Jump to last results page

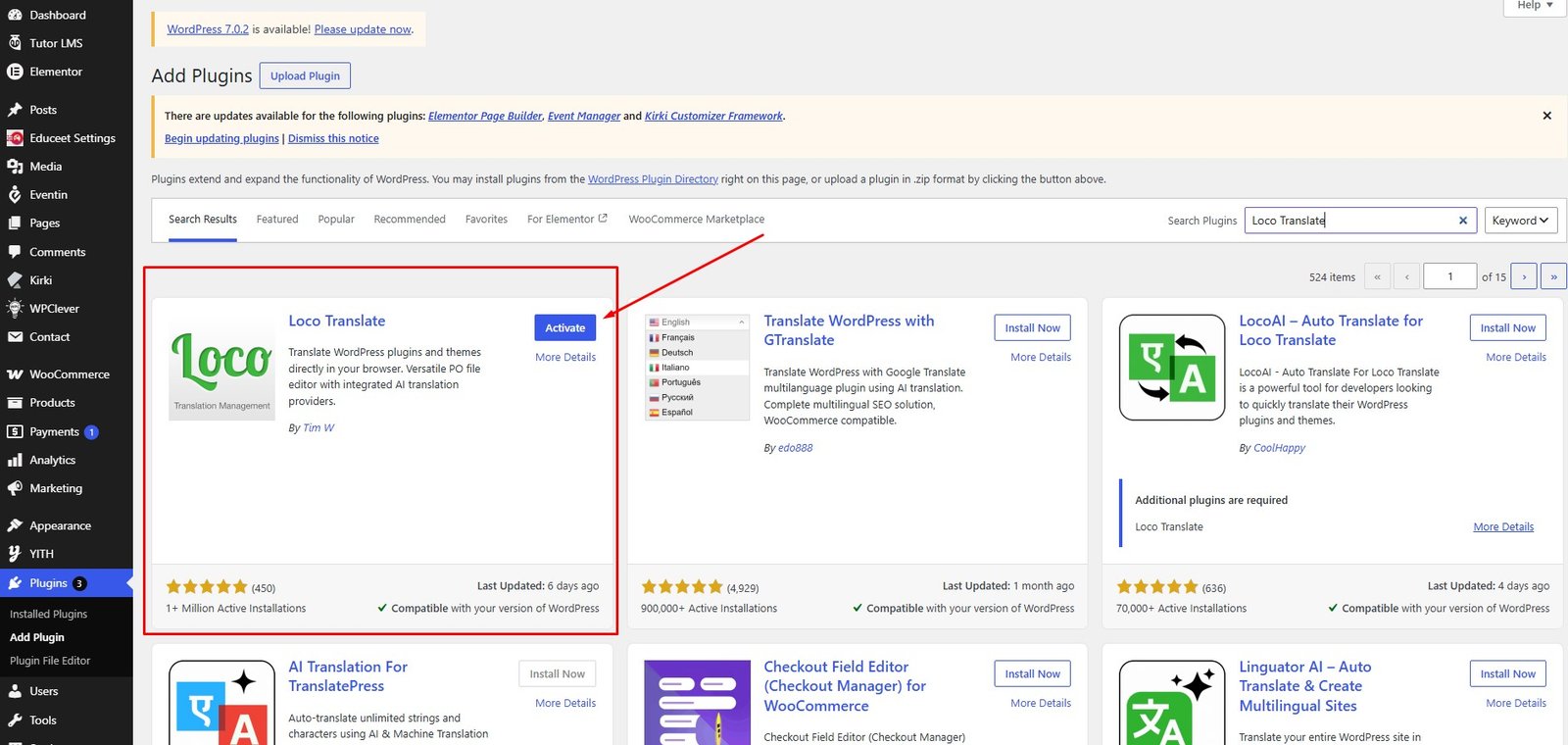(x=1553, y=276)
